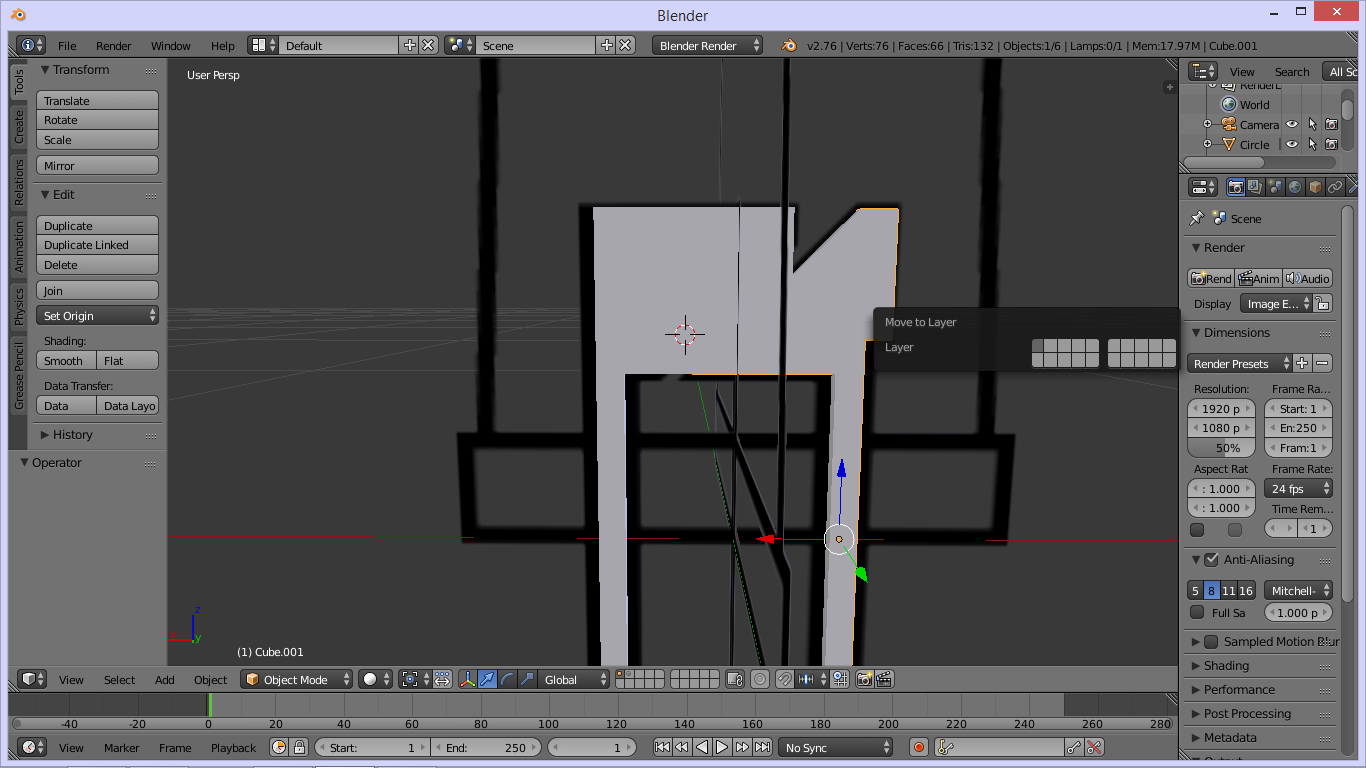Image resolution: width=1366 pixels, height=768 pixels.
Task: Jump to the last frame
Action: pos(762,747)
